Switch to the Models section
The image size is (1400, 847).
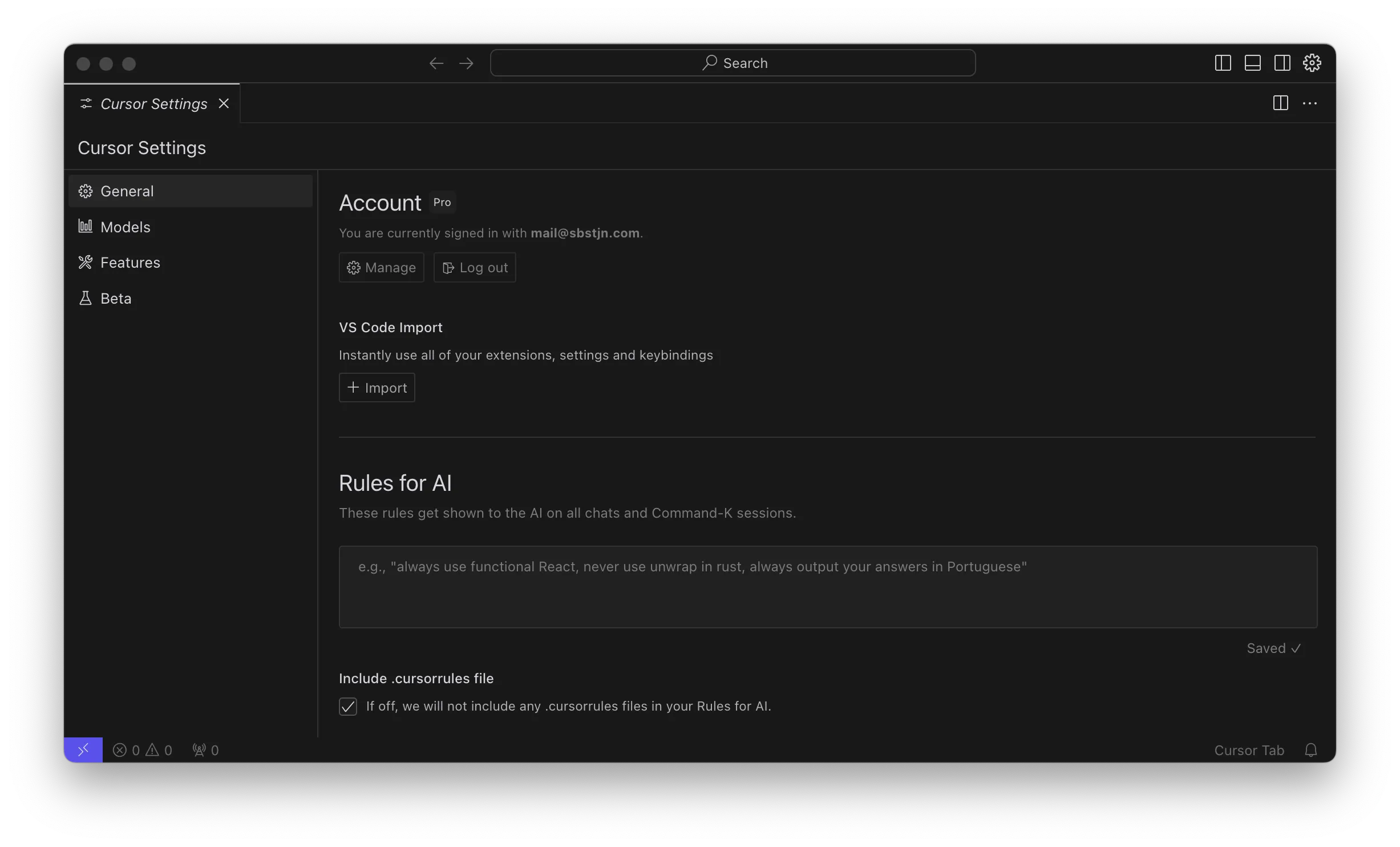pos(125,227)
